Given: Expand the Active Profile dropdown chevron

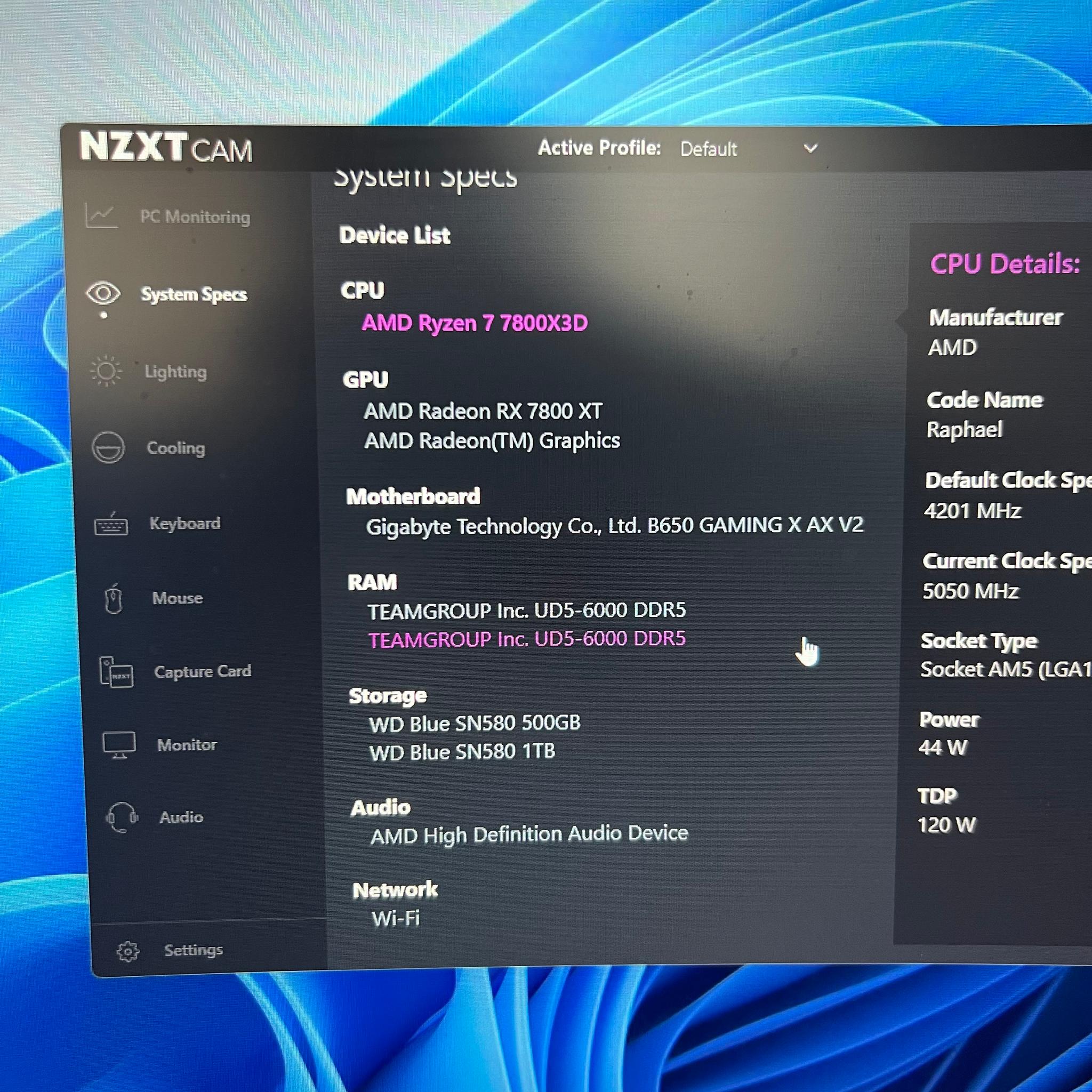Looking at the screenshot, I should pyautogui.click(x=810, y=148).
